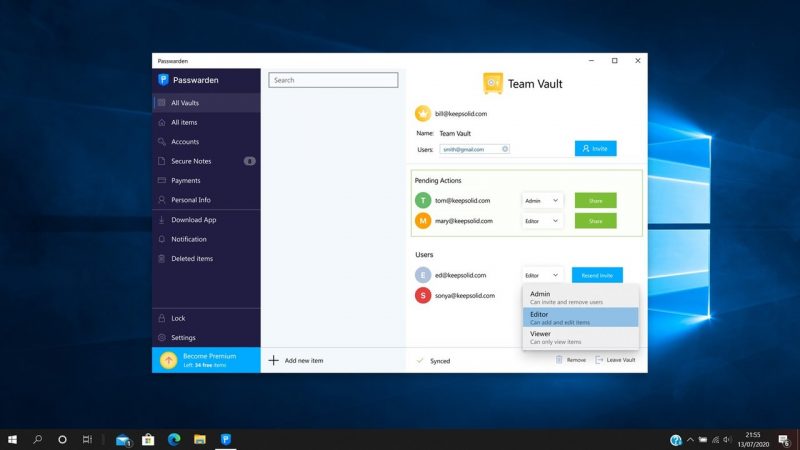Go to Secure Notes
The height and width of the screenshot is (450, 800).
click(206, 161)
